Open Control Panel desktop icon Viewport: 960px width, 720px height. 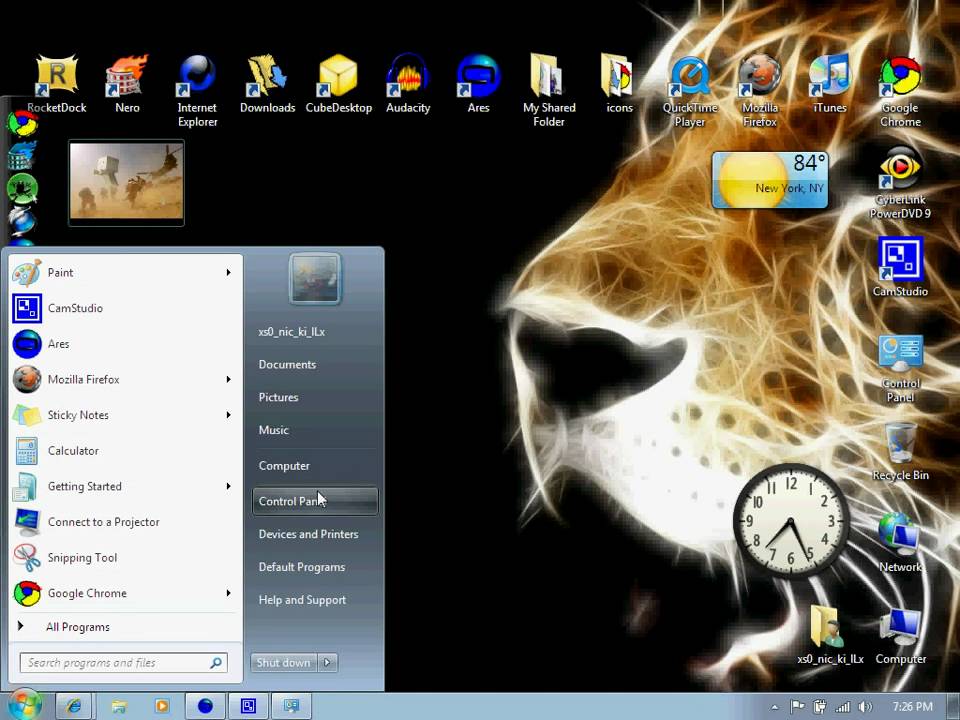tap(900, 369)
